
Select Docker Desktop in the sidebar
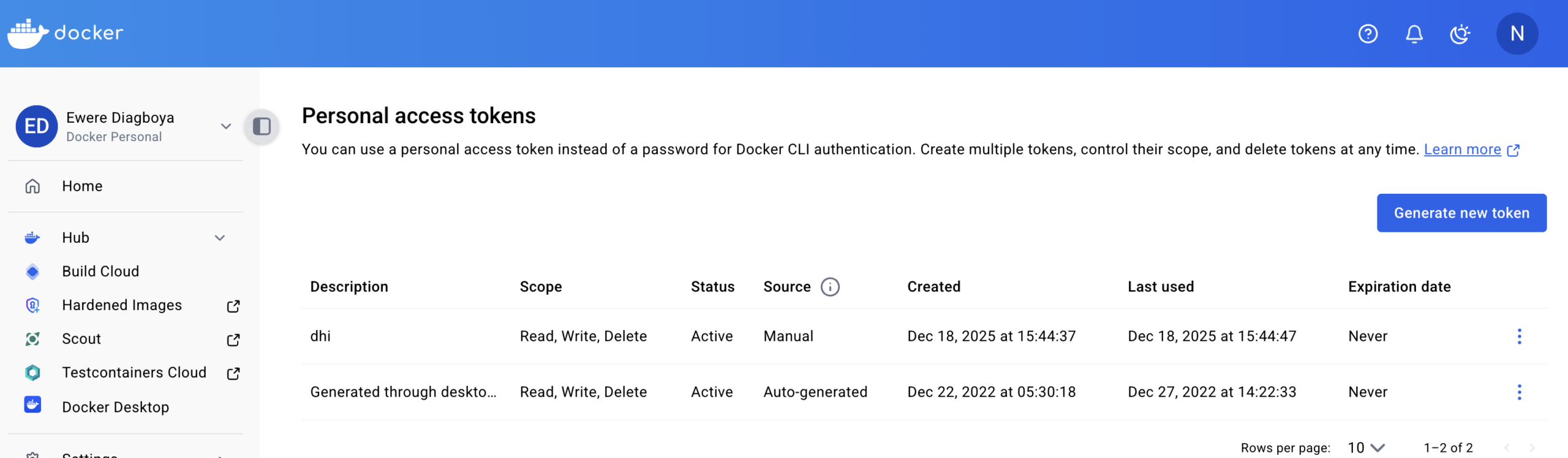pyautogui.click(x=115, y=406)
